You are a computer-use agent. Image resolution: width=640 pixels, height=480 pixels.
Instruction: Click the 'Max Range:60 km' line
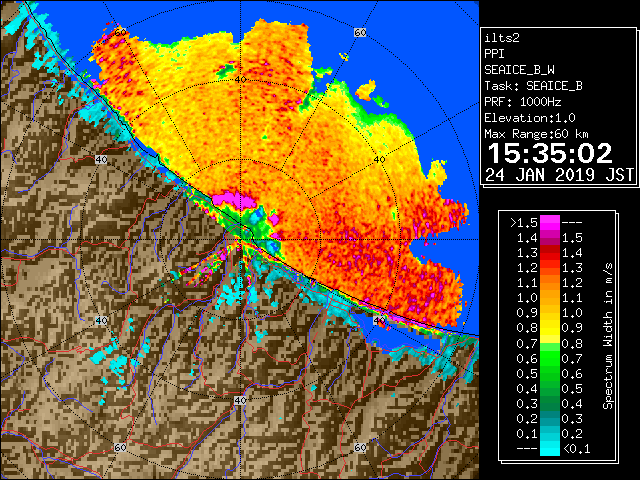click(536, 134)
